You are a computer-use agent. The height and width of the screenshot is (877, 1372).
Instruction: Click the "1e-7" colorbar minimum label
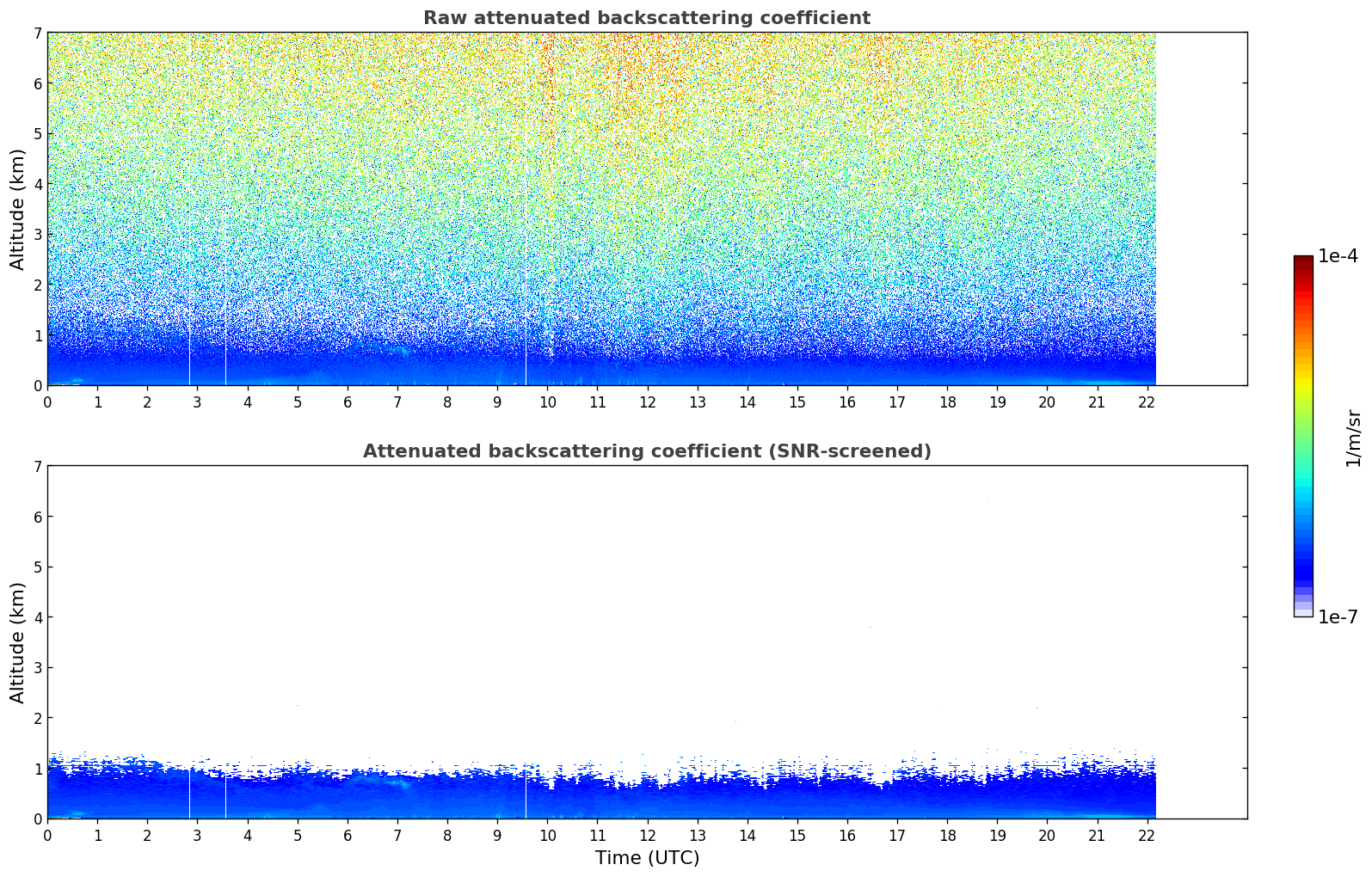[x=1338, y=616]
